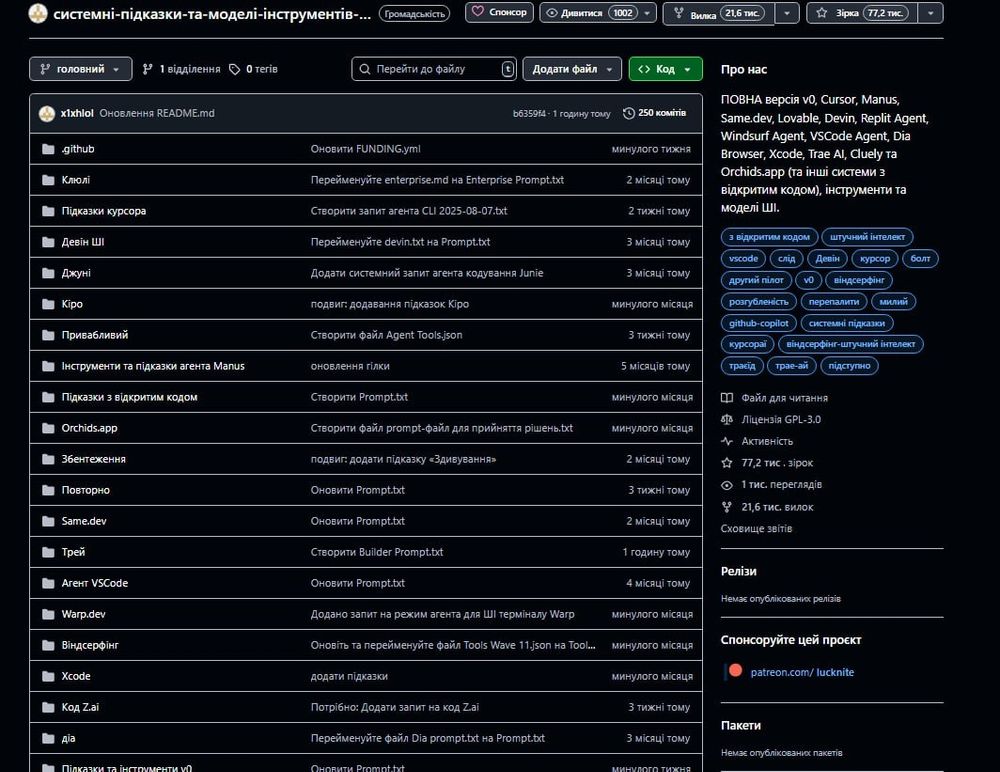This screenshot has width=1000, height=772.
Task: Click the folder icon for .github
Action: 48,149
